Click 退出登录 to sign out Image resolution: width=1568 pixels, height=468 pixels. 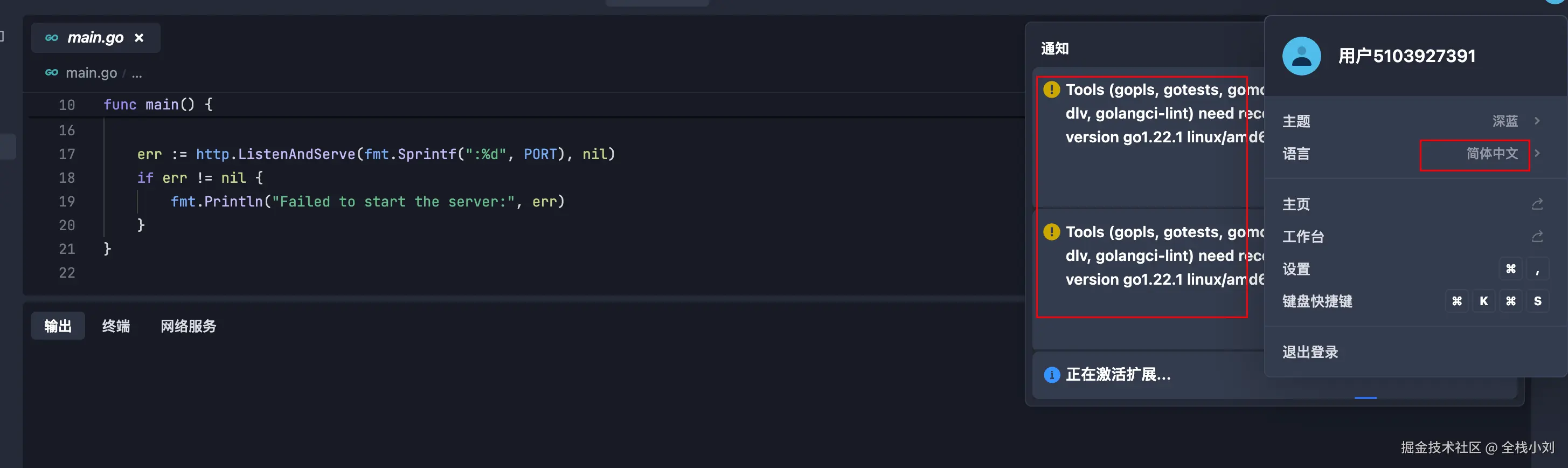[1310, 352]
